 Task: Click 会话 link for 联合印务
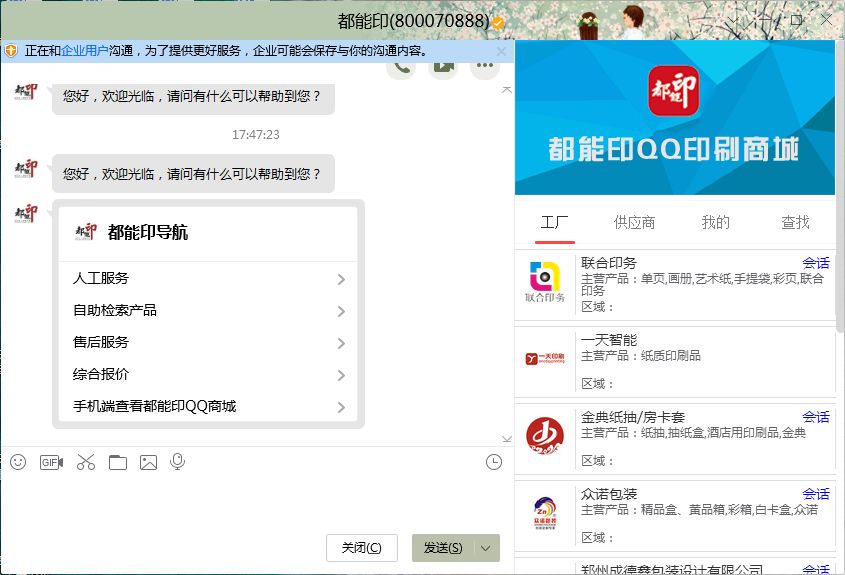[x=816, y=263]
